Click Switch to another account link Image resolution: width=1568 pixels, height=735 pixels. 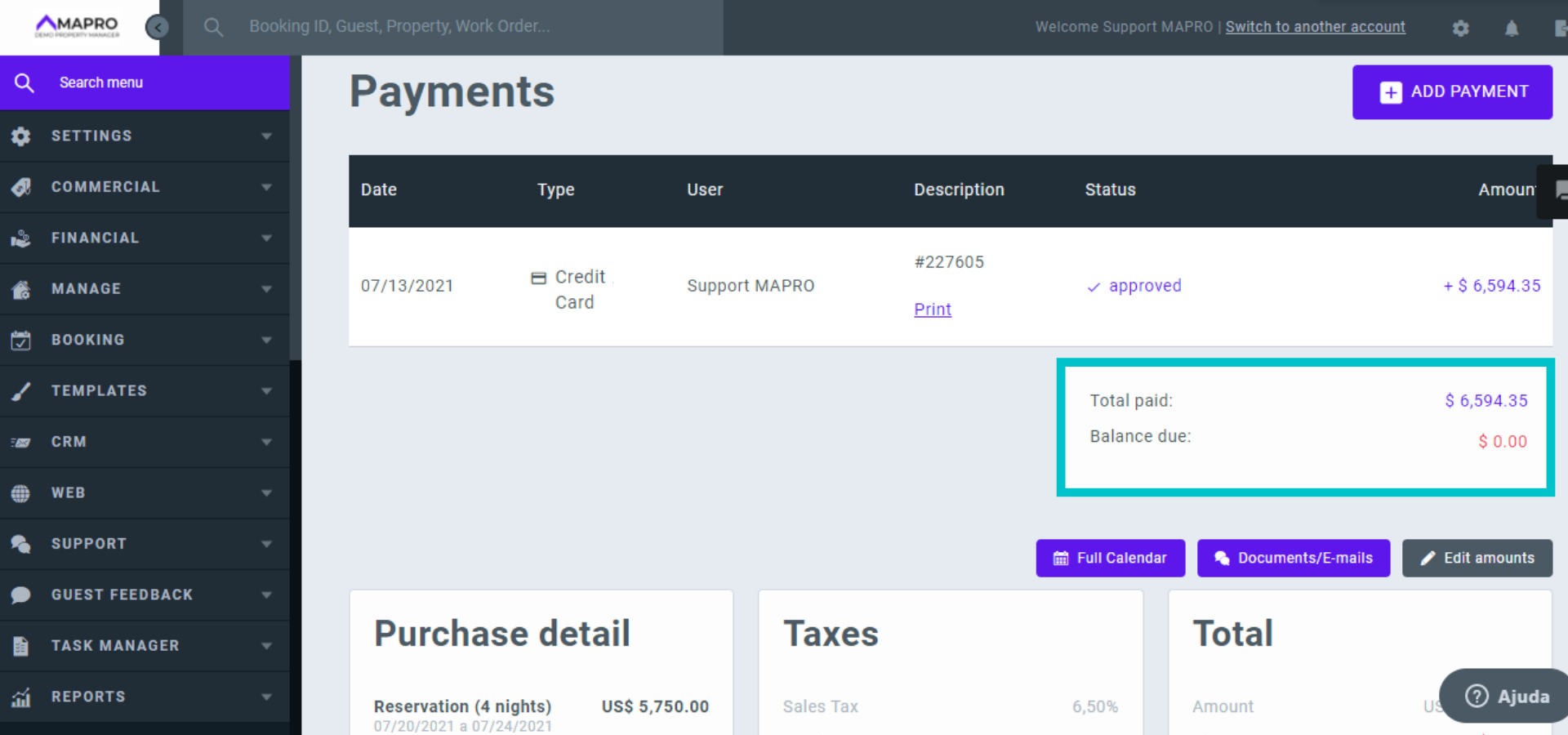(1315, 27)
